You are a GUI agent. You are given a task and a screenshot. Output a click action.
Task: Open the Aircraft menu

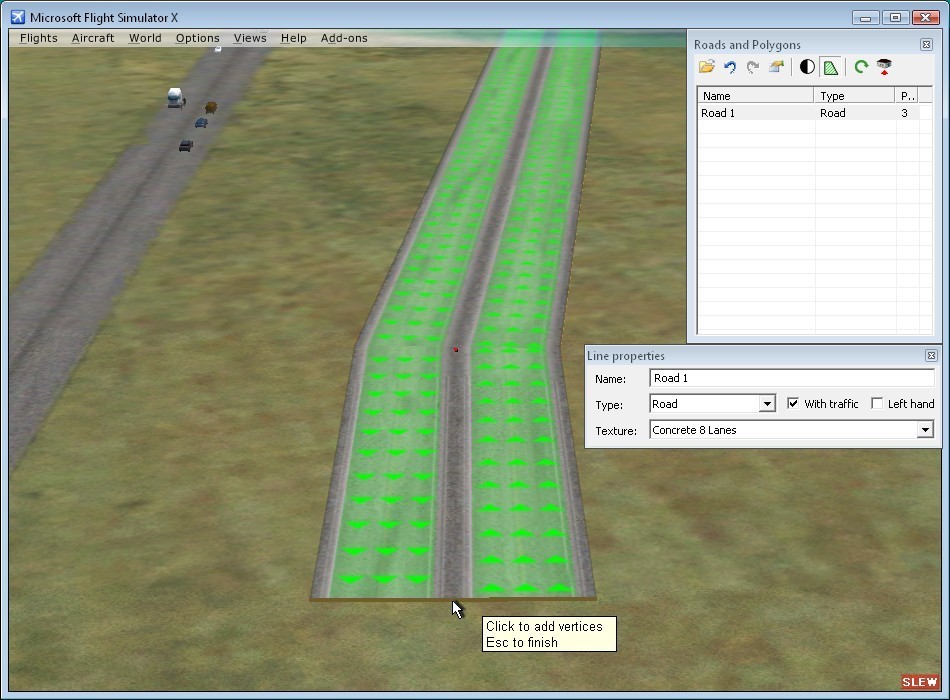pyautogui.click(x=93, y=38)
